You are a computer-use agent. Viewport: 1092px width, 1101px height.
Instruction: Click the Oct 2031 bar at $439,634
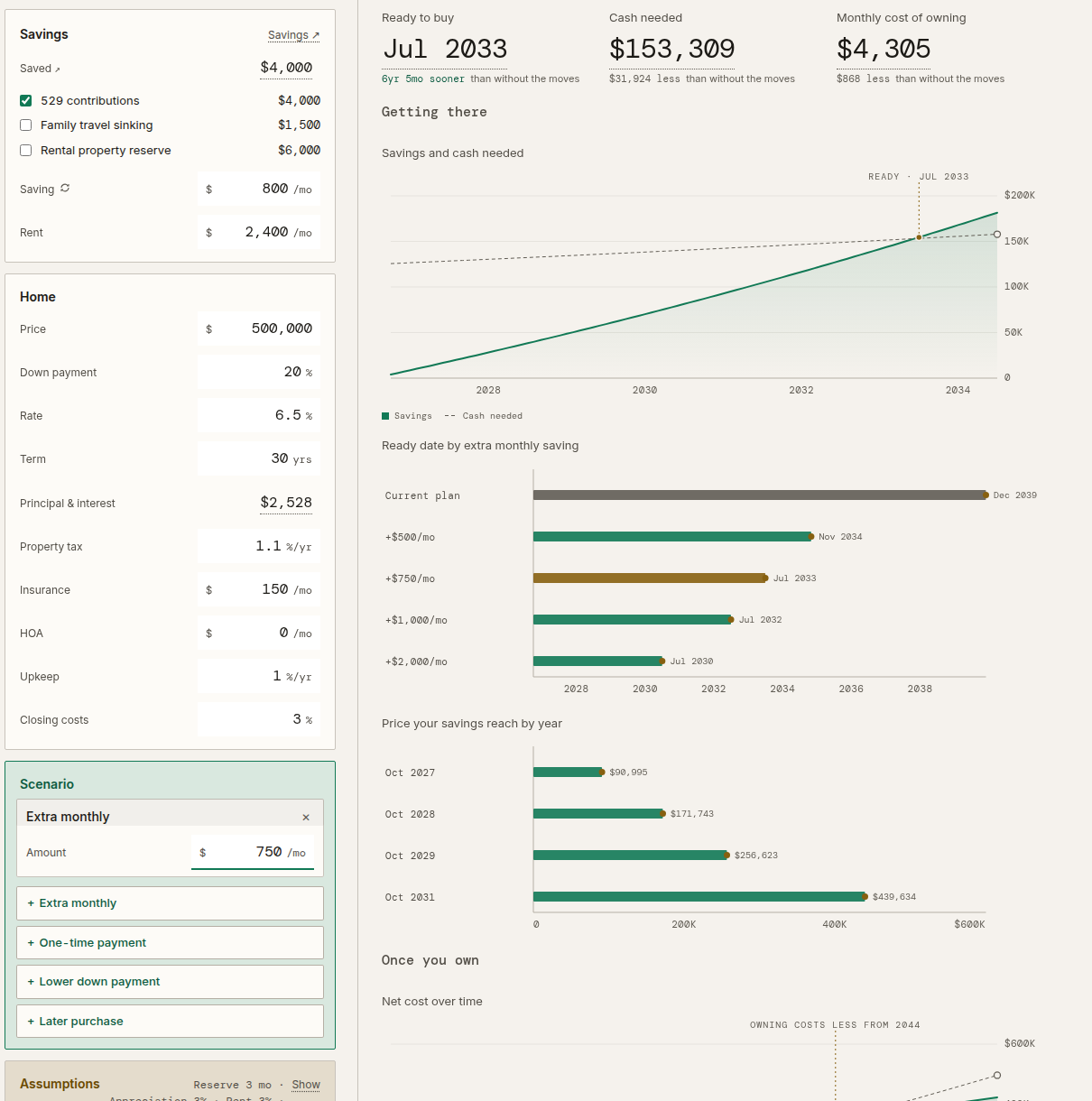699,897
